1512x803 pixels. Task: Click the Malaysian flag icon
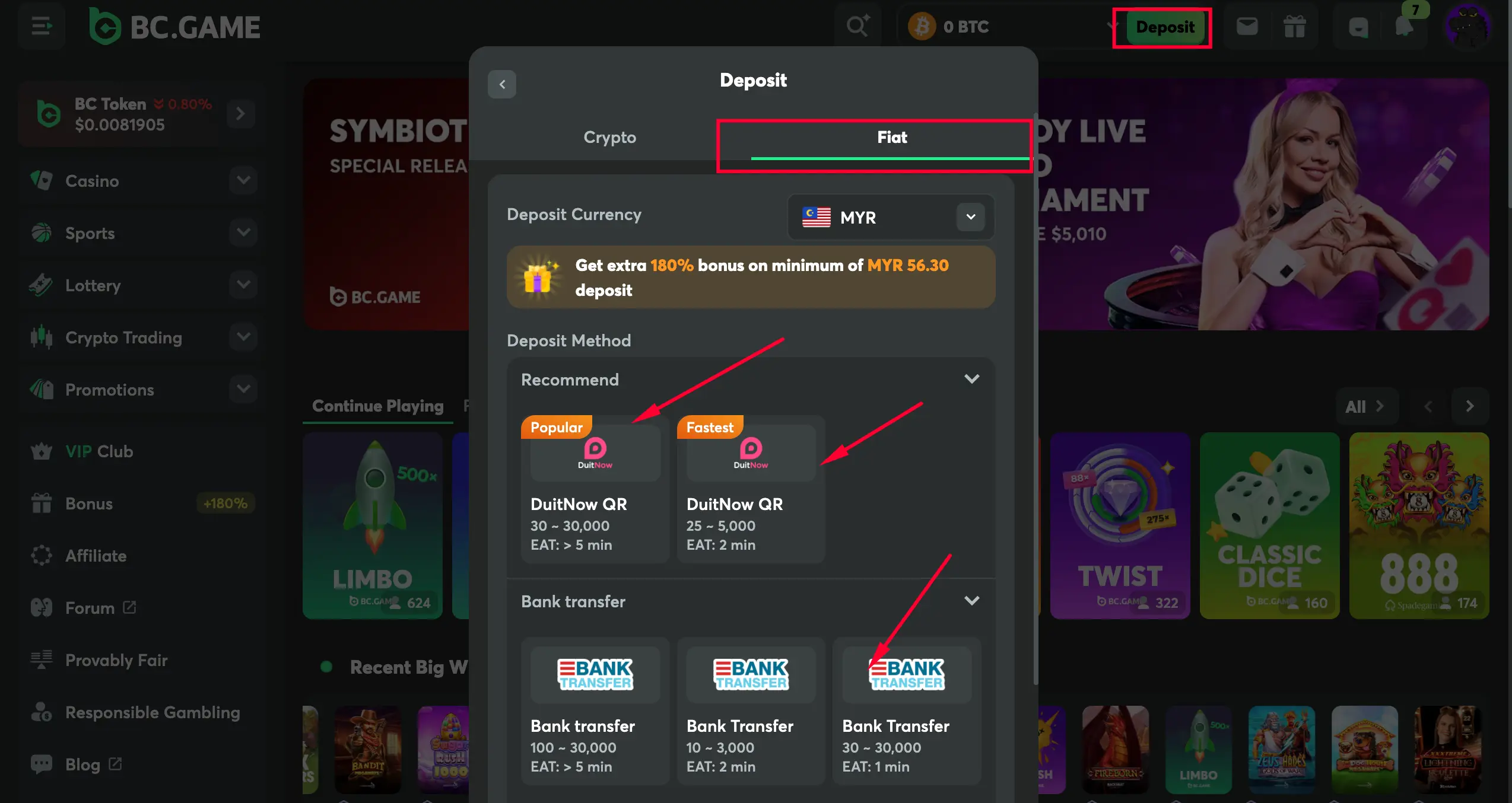[x=817, y=217]
